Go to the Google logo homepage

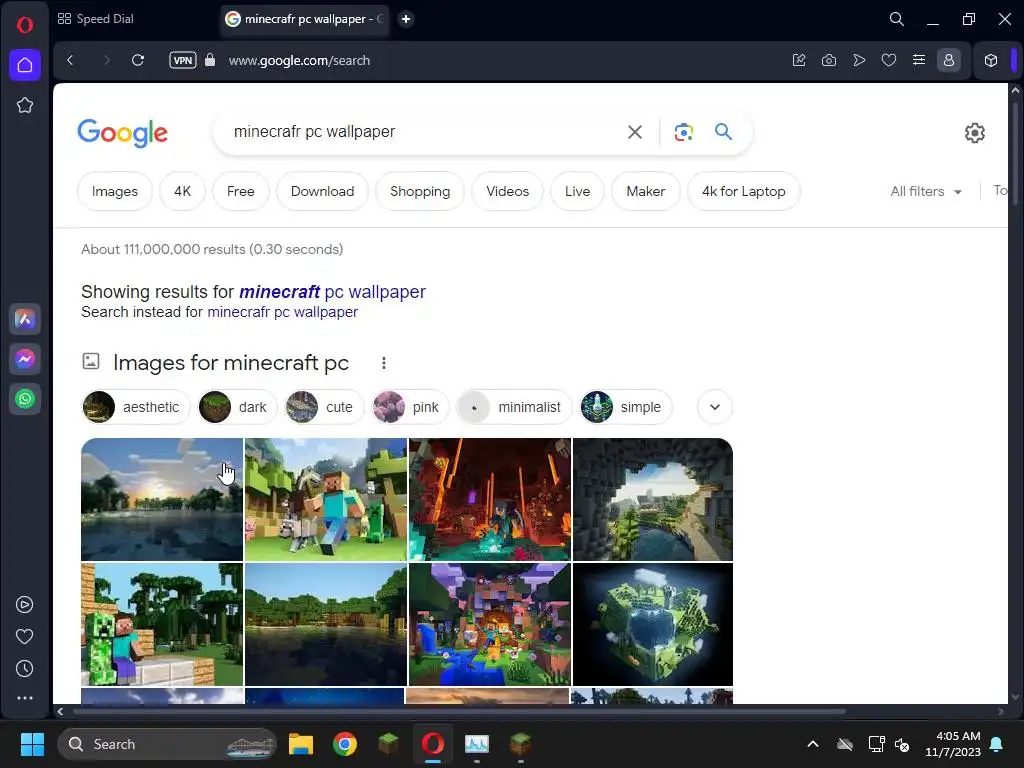coord(123,133)
